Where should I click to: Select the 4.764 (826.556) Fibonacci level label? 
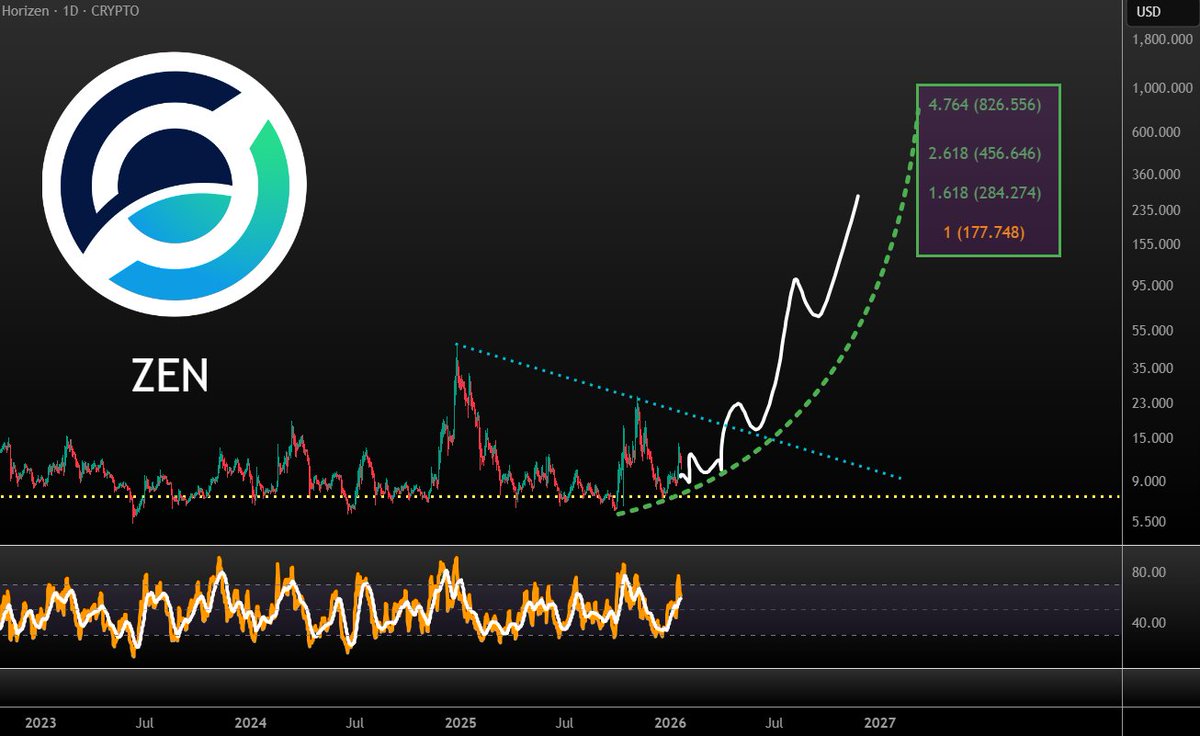985,104
